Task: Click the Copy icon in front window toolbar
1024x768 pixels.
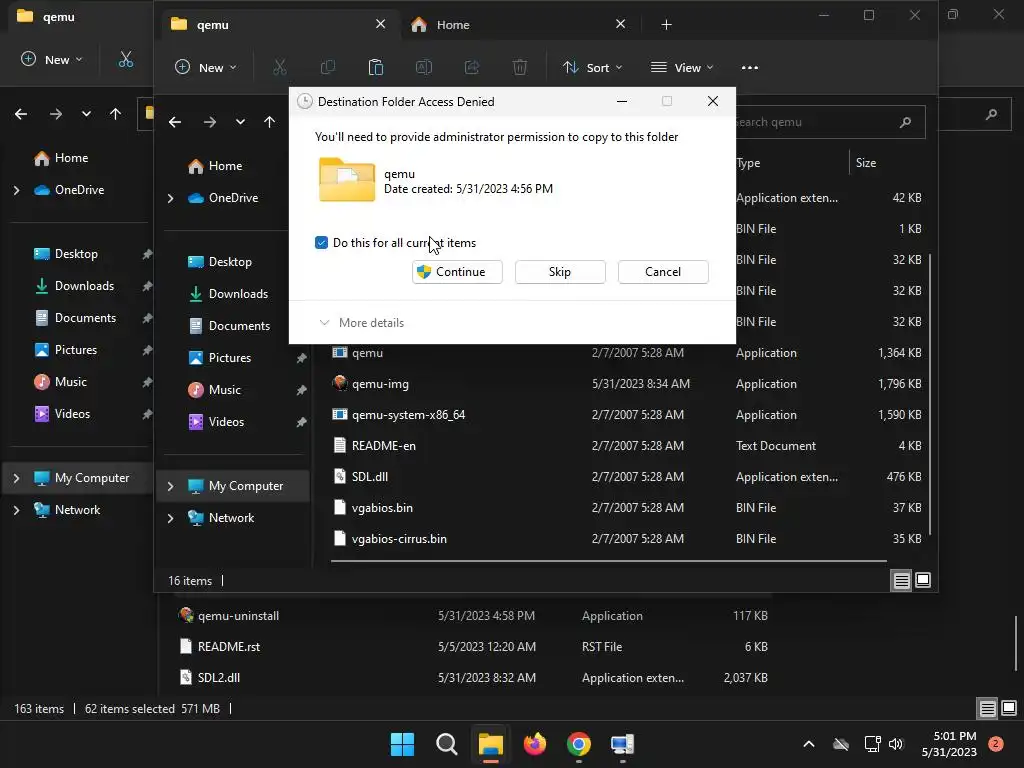Action: click(328, 67)
